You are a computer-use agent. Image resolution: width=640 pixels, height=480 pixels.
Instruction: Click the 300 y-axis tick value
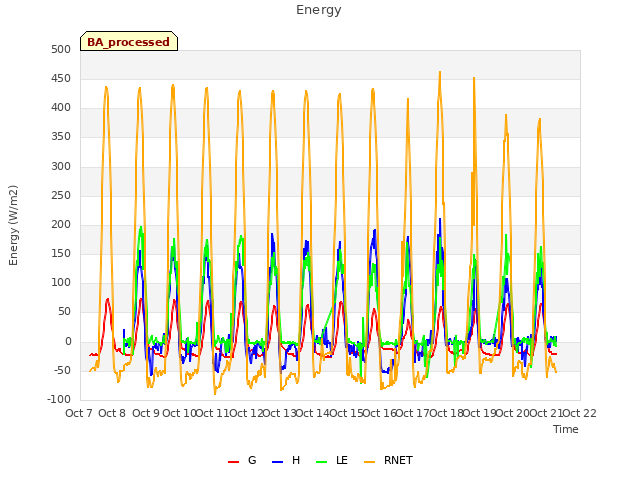61,166
